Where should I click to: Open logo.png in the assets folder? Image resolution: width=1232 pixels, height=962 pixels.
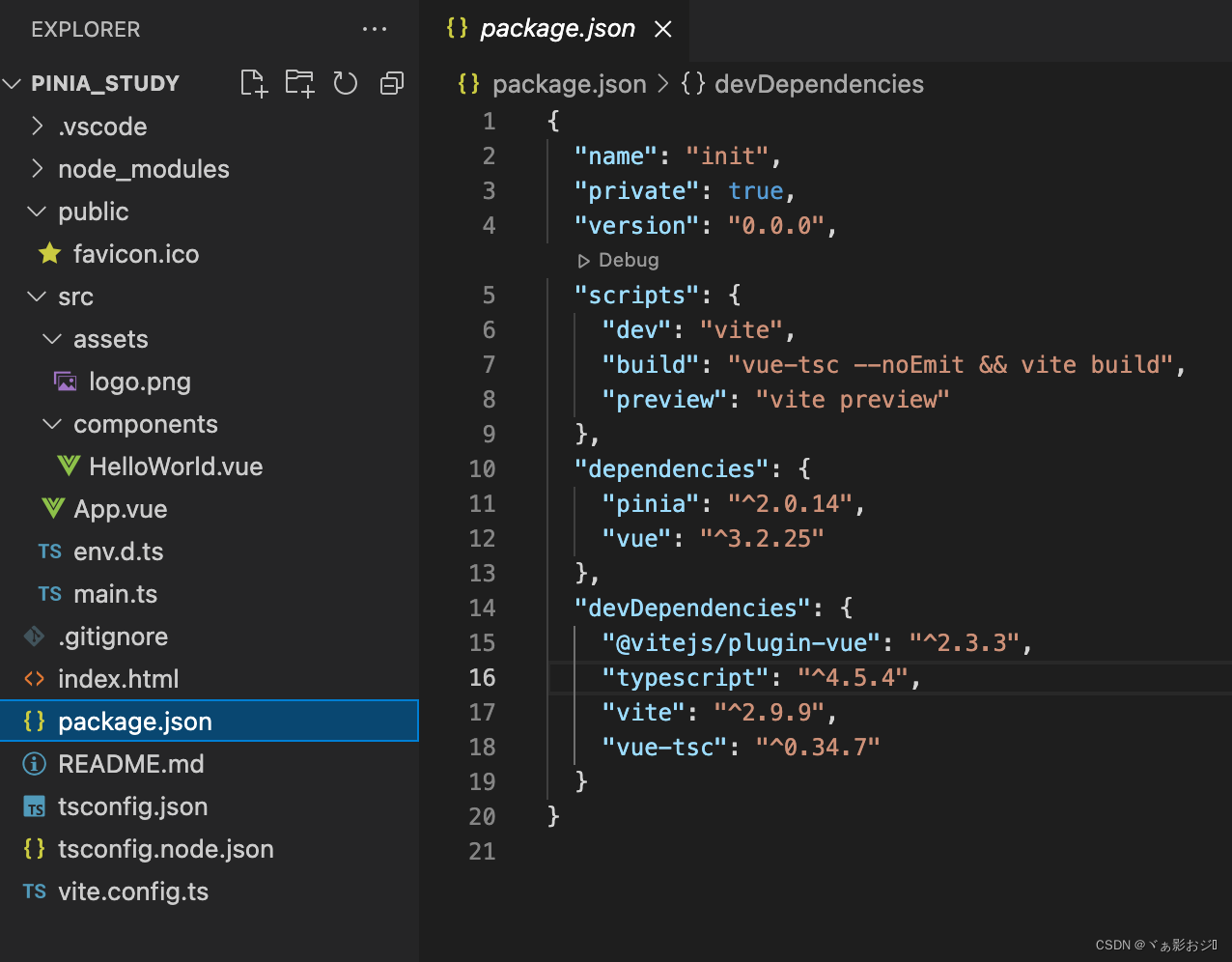point(140,382)
